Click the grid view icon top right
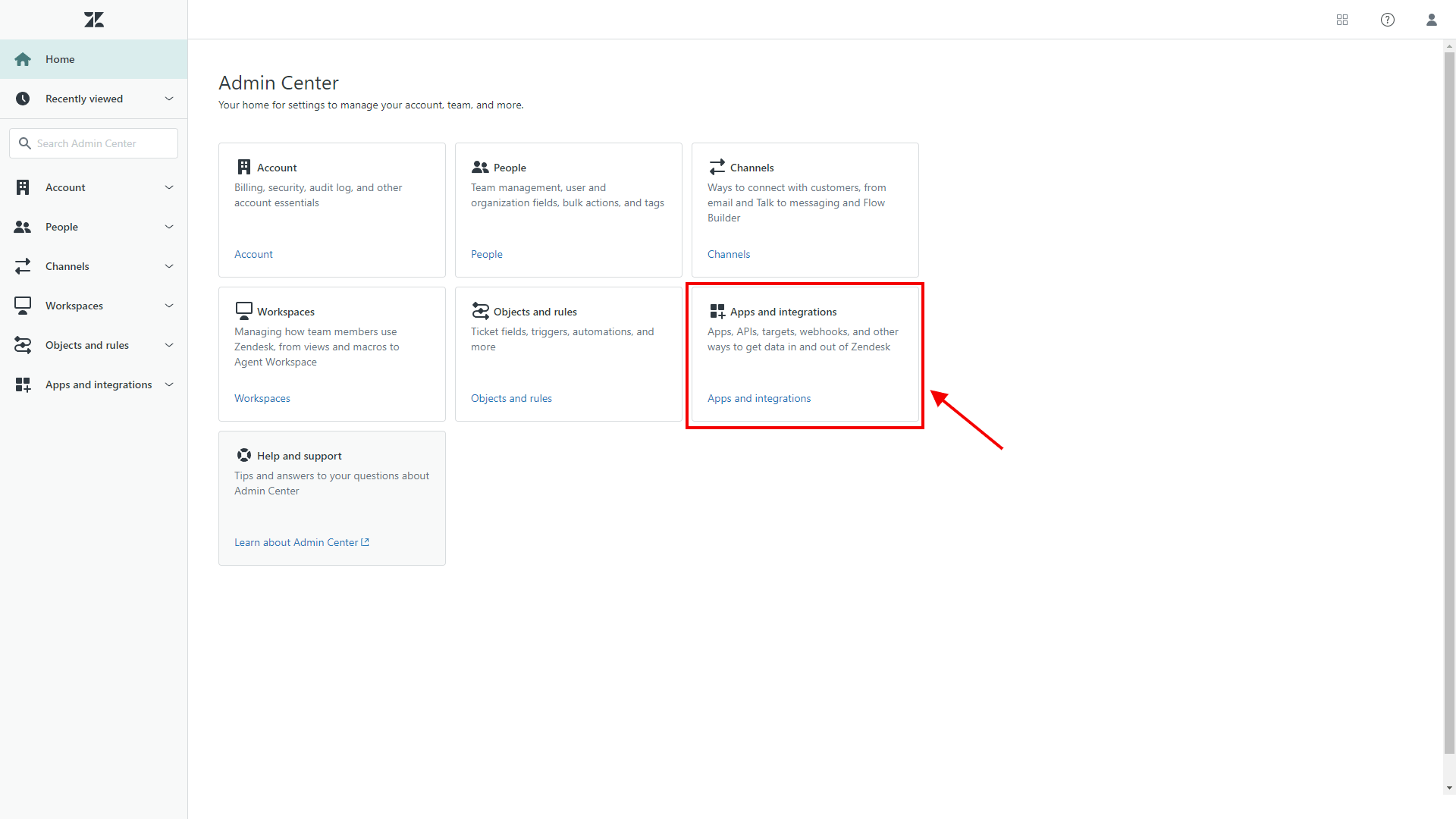Viewport: 1456px width, 819px height. pyautogui.click(x=1342, y=20)
